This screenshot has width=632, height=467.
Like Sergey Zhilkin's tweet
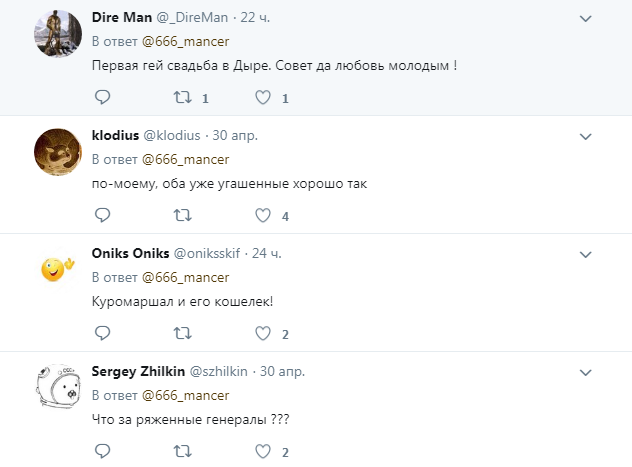(x=264, y=450)
